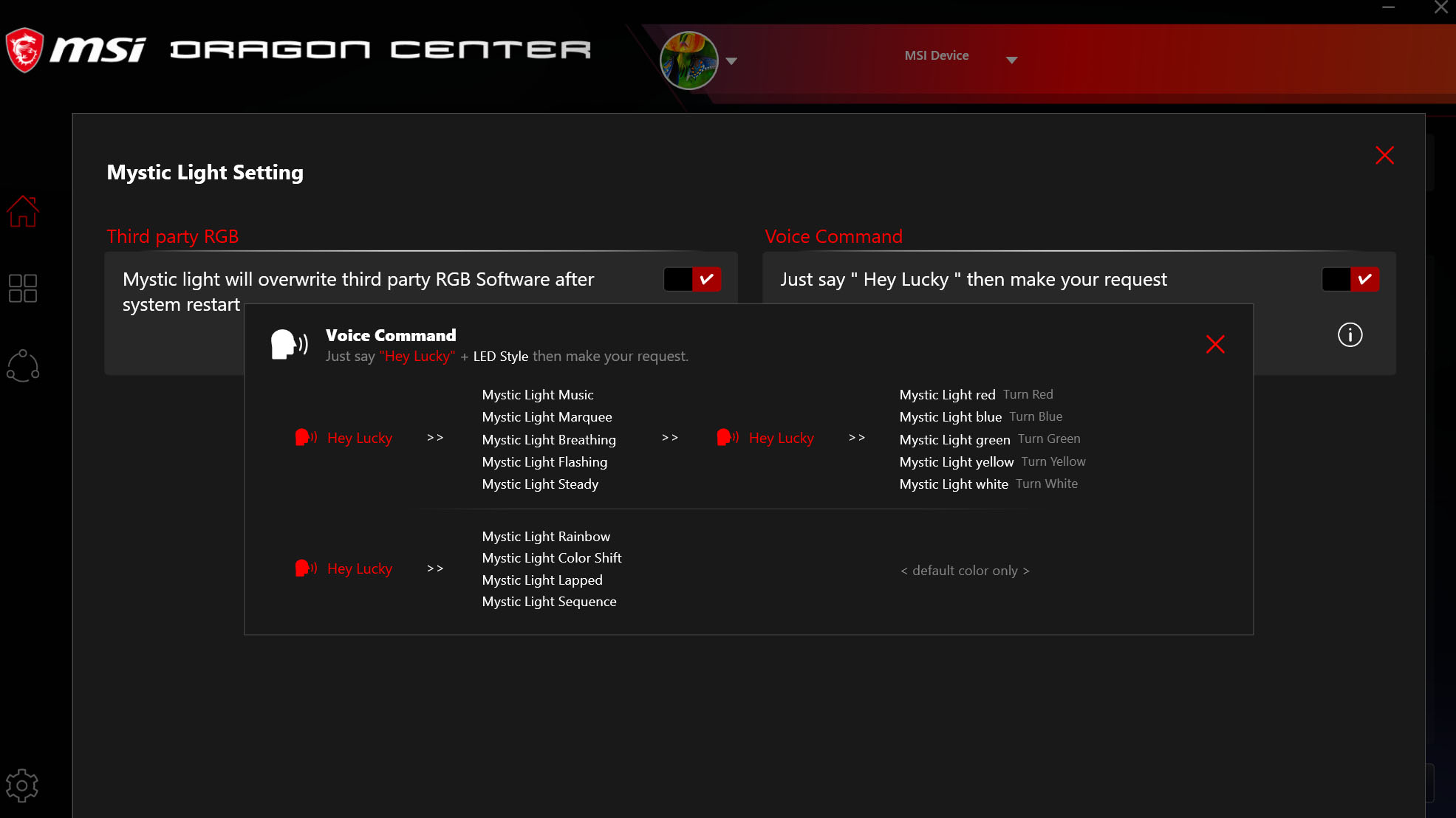Toggle the Third party RGB overwrite switch
This screenshot has height=818, width=1456.
point(692,279)
